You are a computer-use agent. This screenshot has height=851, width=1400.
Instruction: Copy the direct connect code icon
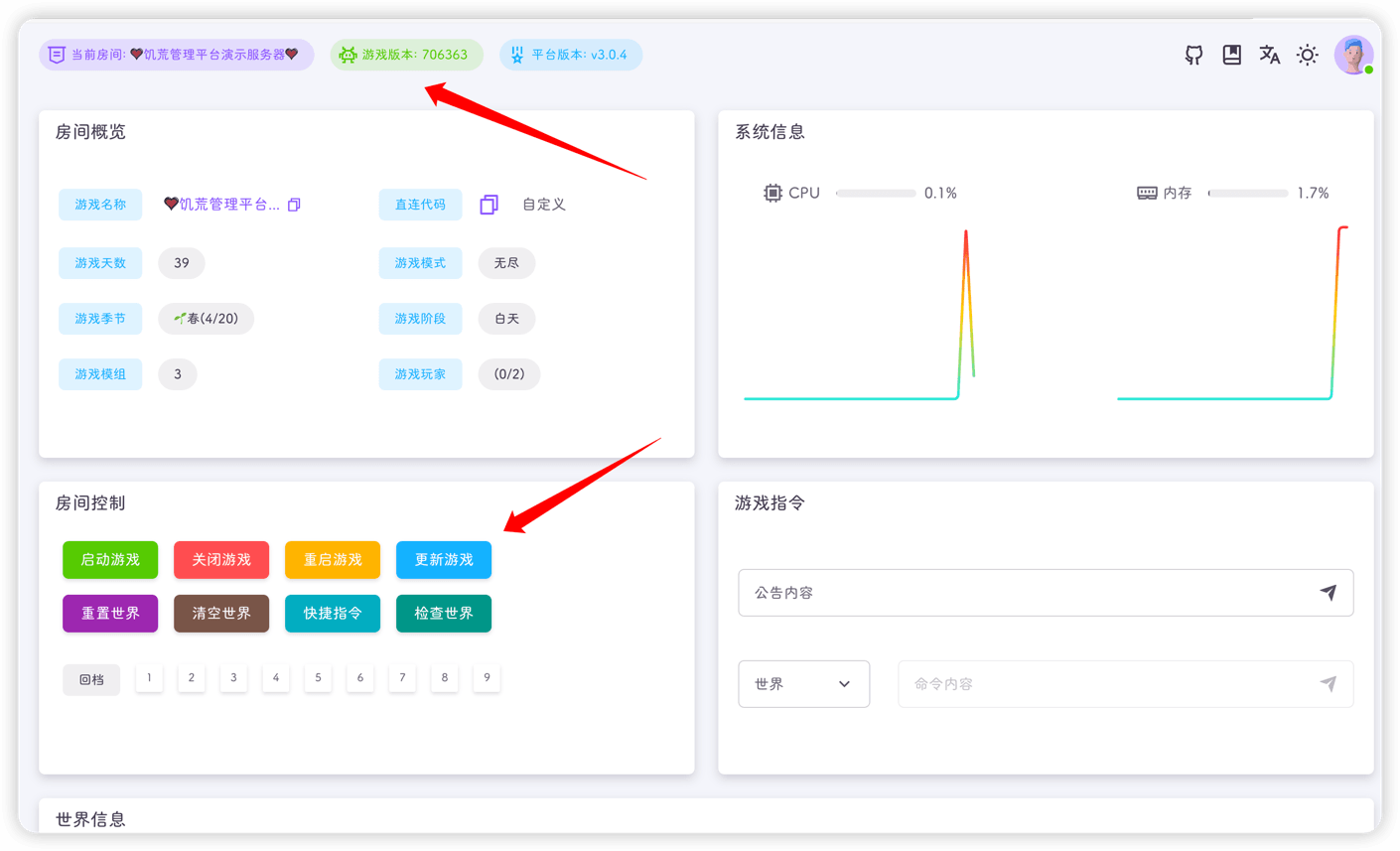489,205
